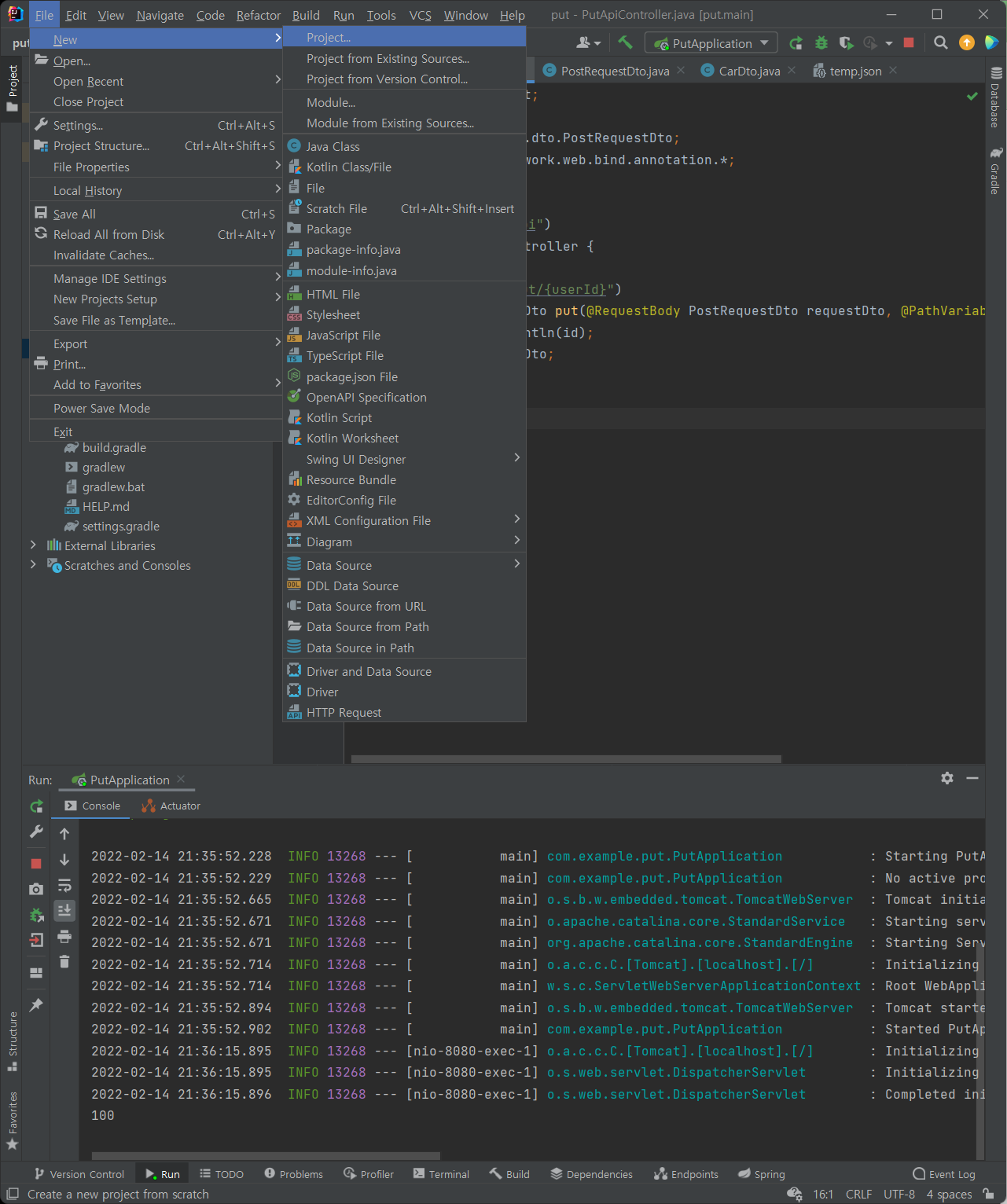Click the orange IDE update arrow icon
This screenshot has width=1007, height=1204.
click(967, 43)
